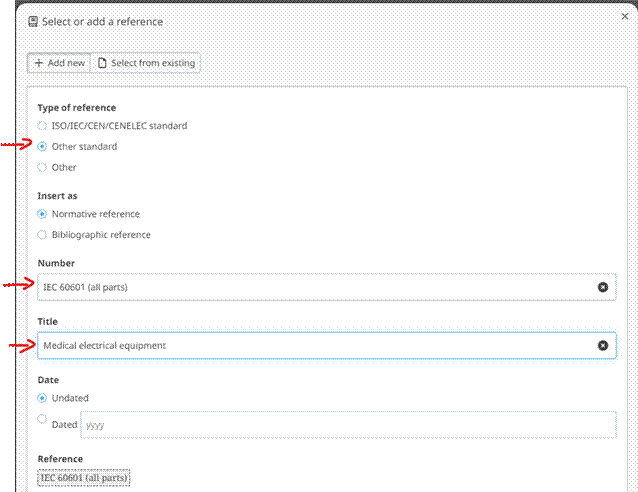
Task: Click the save icon in dialog title
Action: [33, 21]
